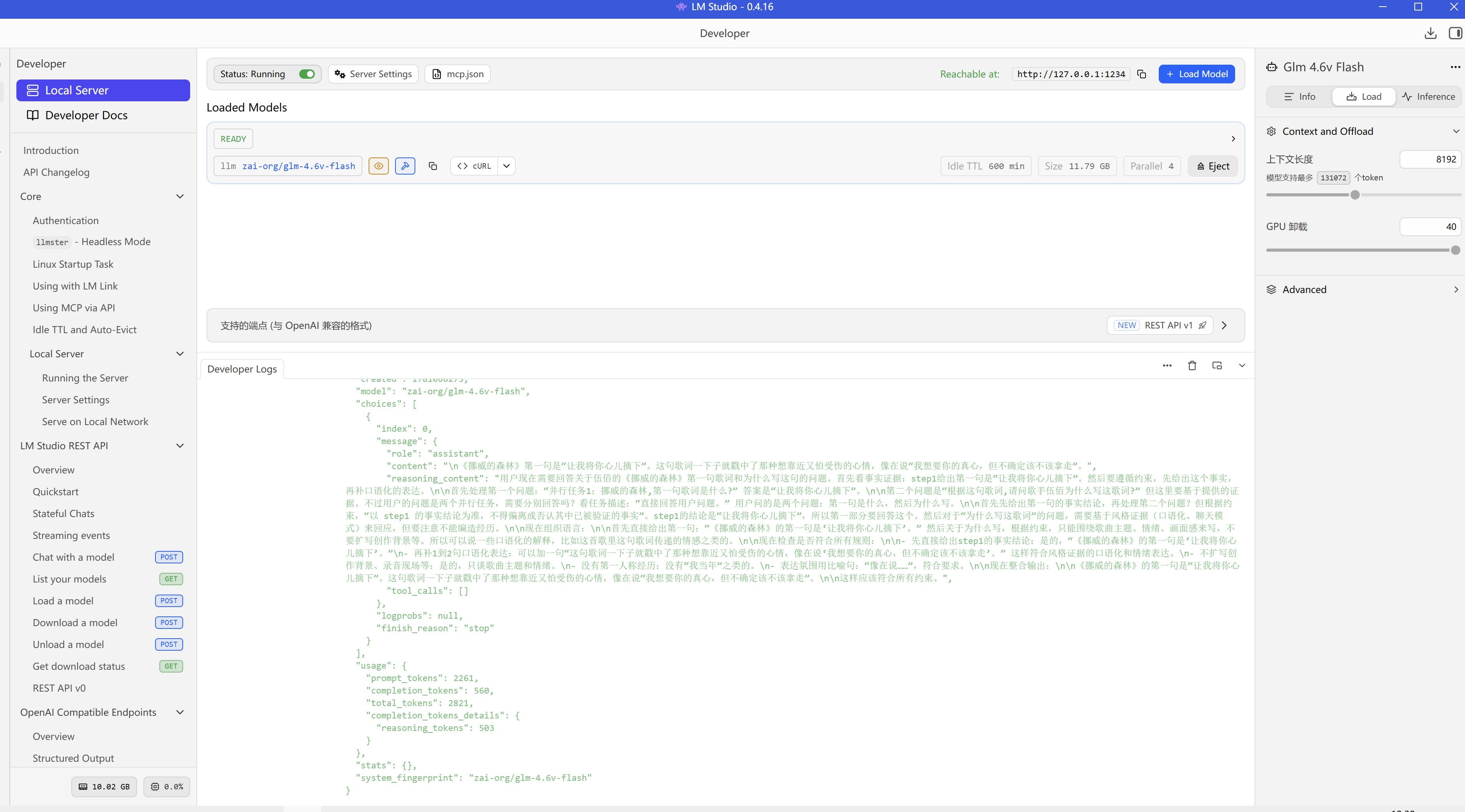This screenshot has height=812, width=1465.
Task: Click the context length slider handle
Action: (x=1355, y=195)
